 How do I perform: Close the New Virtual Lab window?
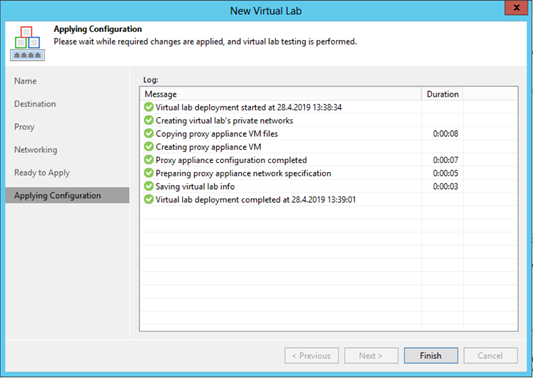coord(516,8)
